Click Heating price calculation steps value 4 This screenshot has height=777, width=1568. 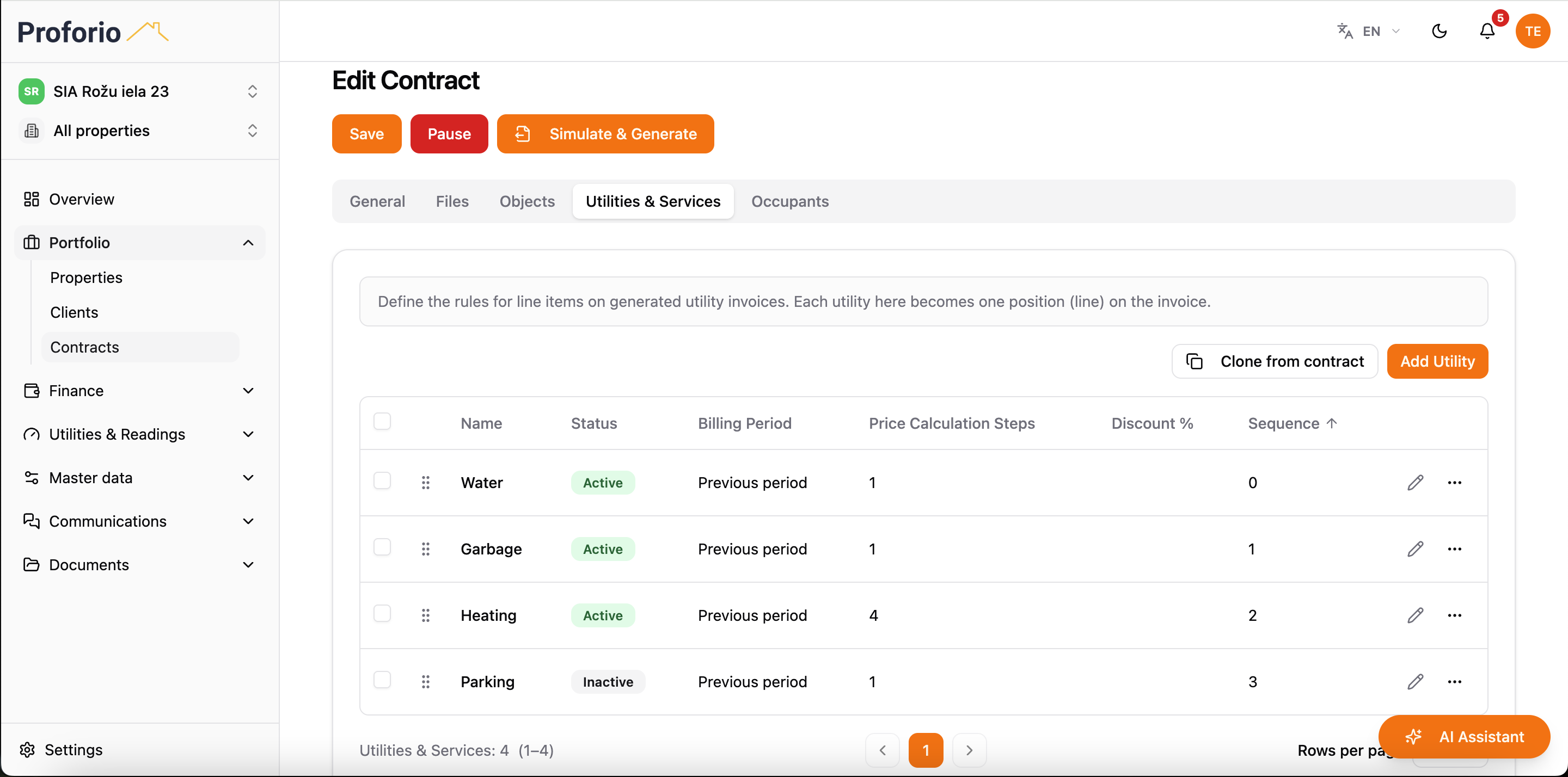[x=873, y=615]
